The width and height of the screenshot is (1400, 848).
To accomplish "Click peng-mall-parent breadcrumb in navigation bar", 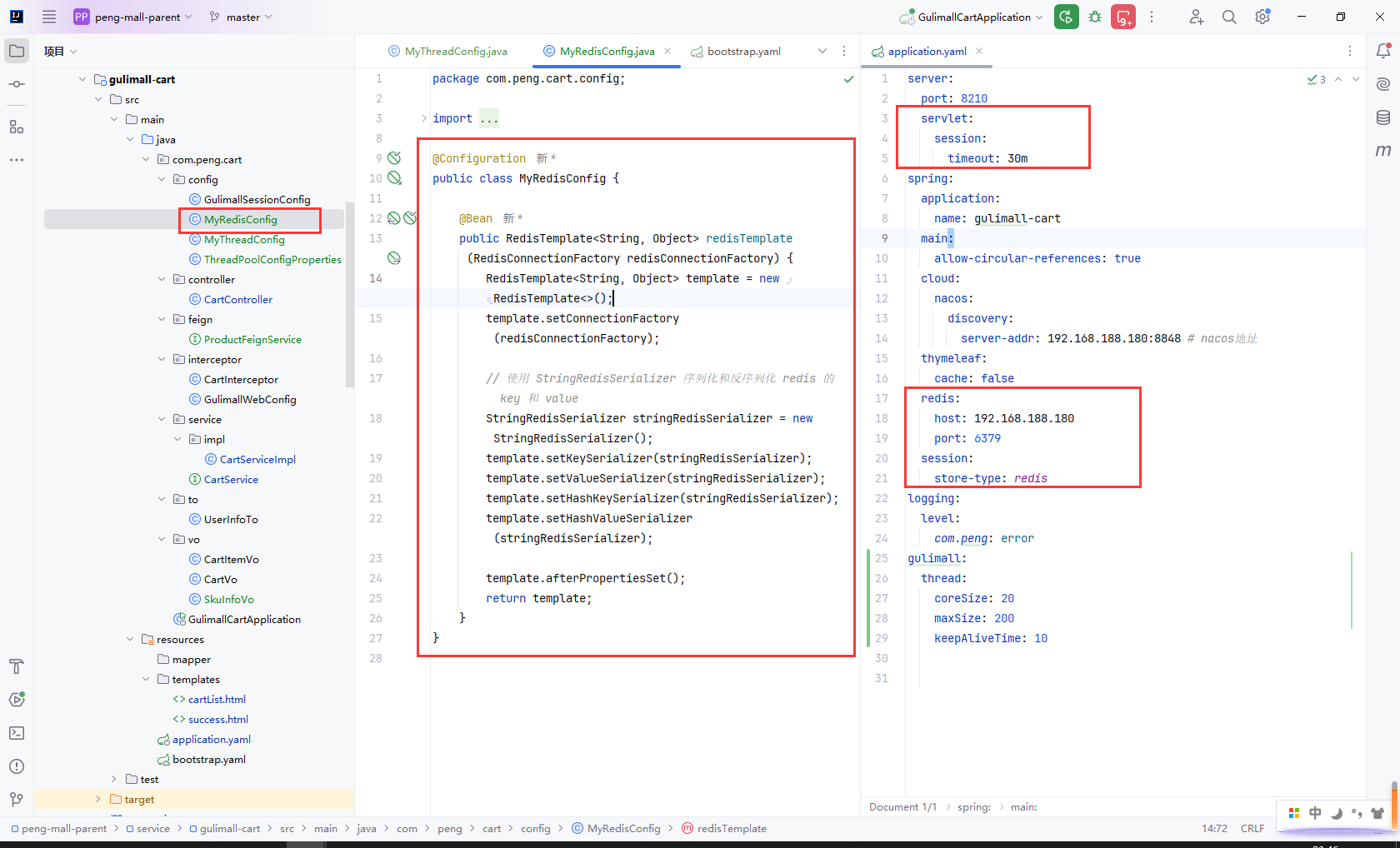I will tap(58, 828).
